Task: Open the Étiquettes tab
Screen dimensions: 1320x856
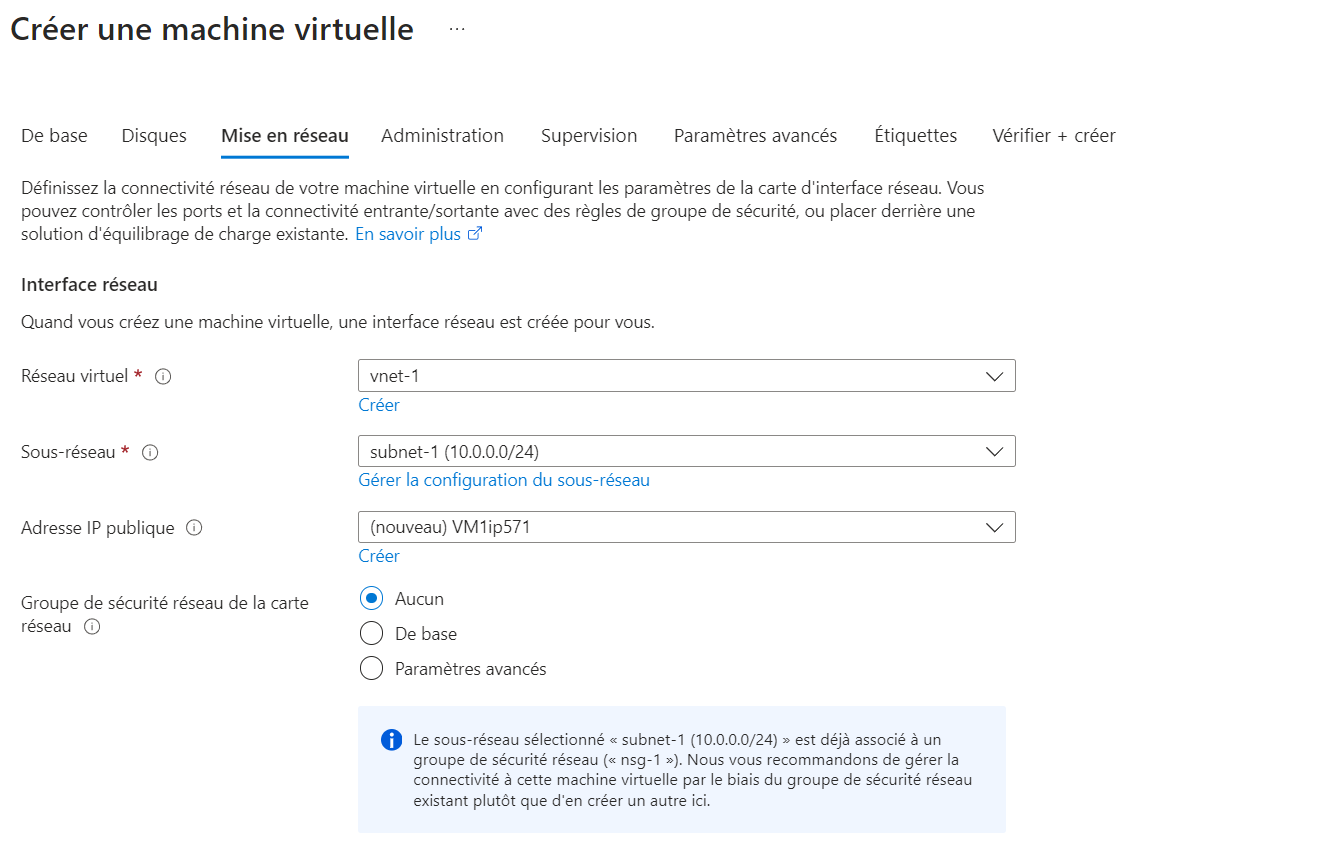Action: 915,136
